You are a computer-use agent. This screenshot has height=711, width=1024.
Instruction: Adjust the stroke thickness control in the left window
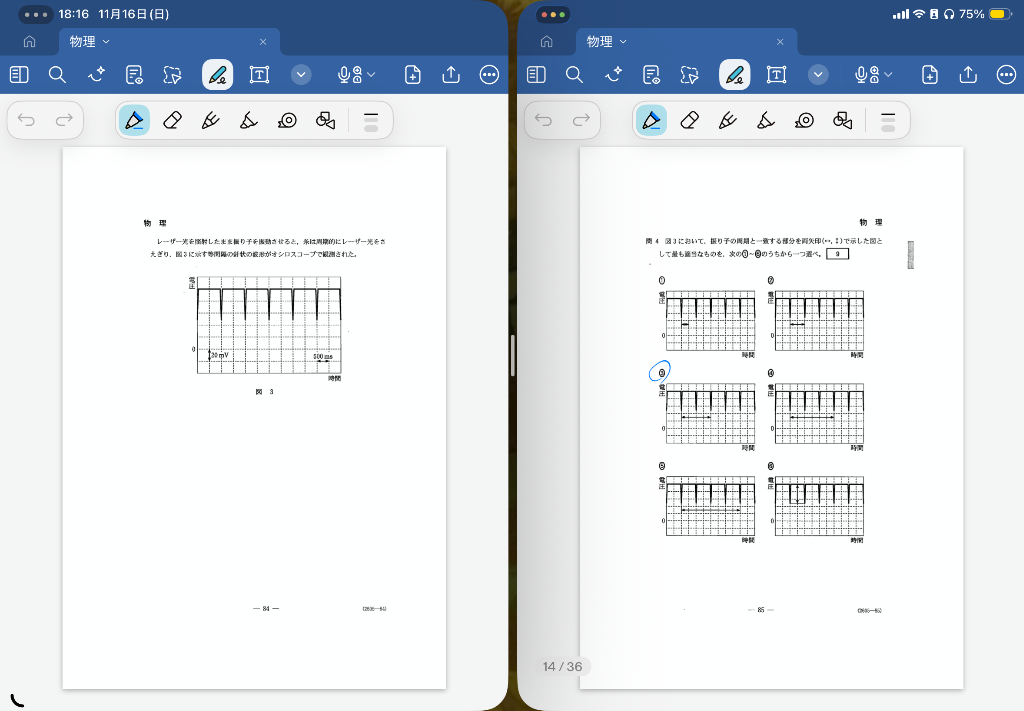click(x=370, y=120)
